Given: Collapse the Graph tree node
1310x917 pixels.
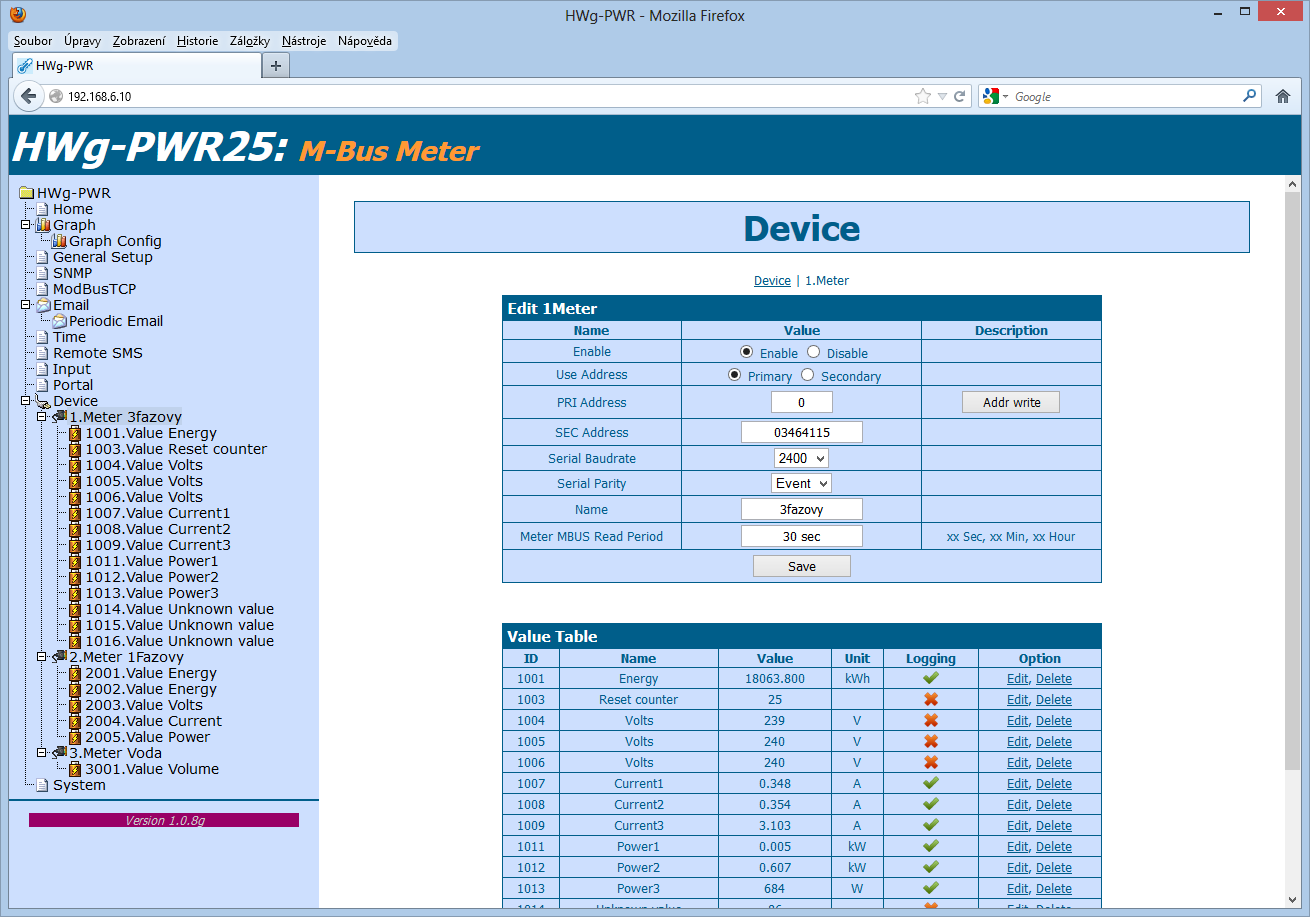Looking at the screenshot, I should [x=26, y=225].
